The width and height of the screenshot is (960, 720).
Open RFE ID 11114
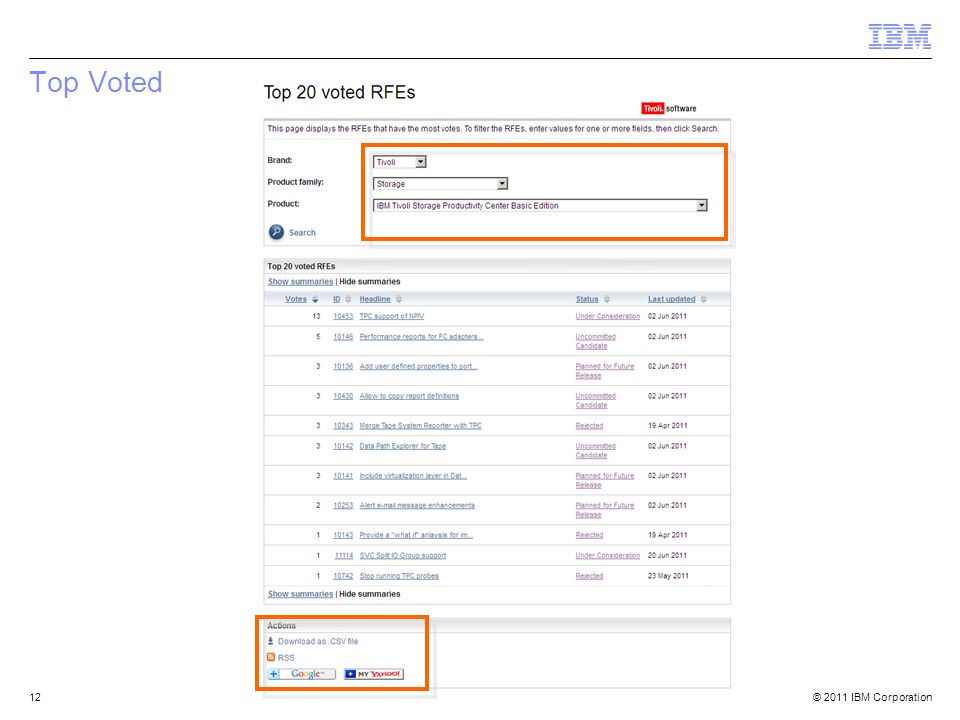click(343, 556)
